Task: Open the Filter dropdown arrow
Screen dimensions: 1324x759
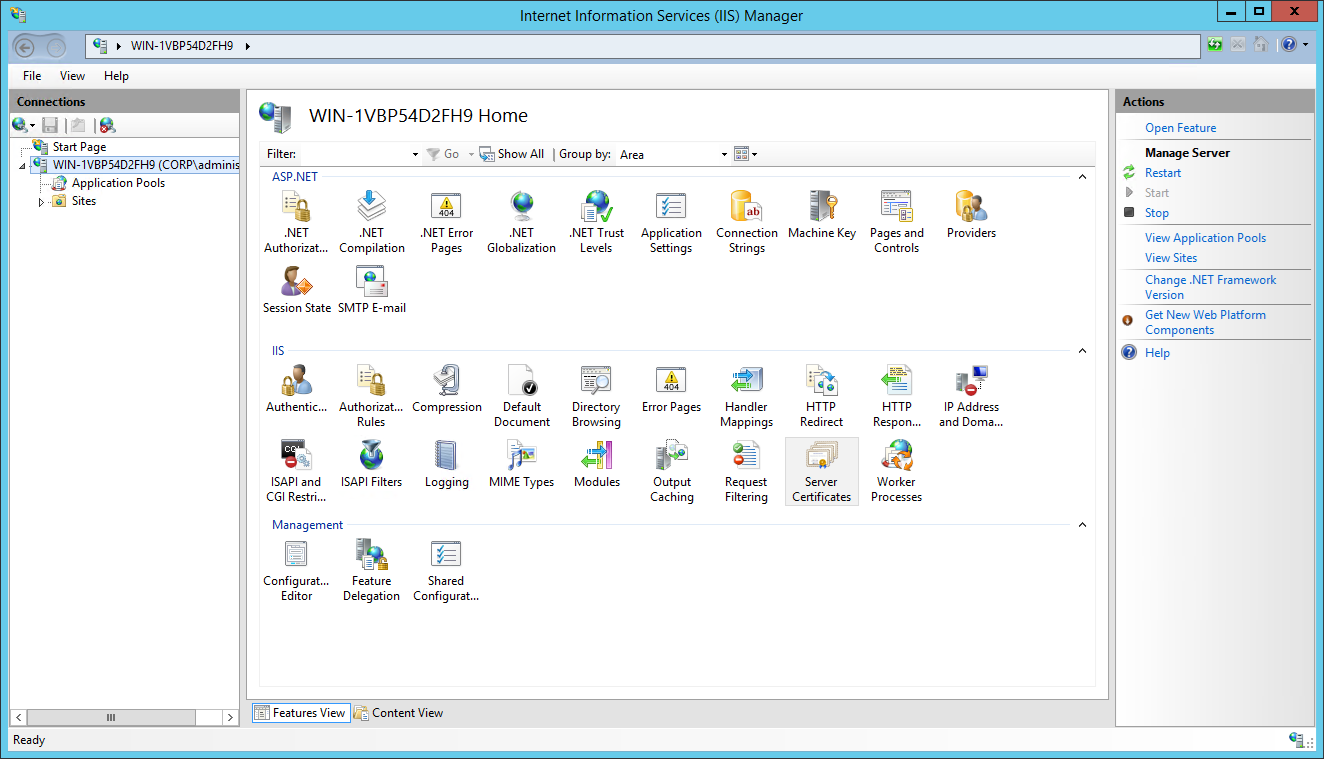Action: (416, 155)
